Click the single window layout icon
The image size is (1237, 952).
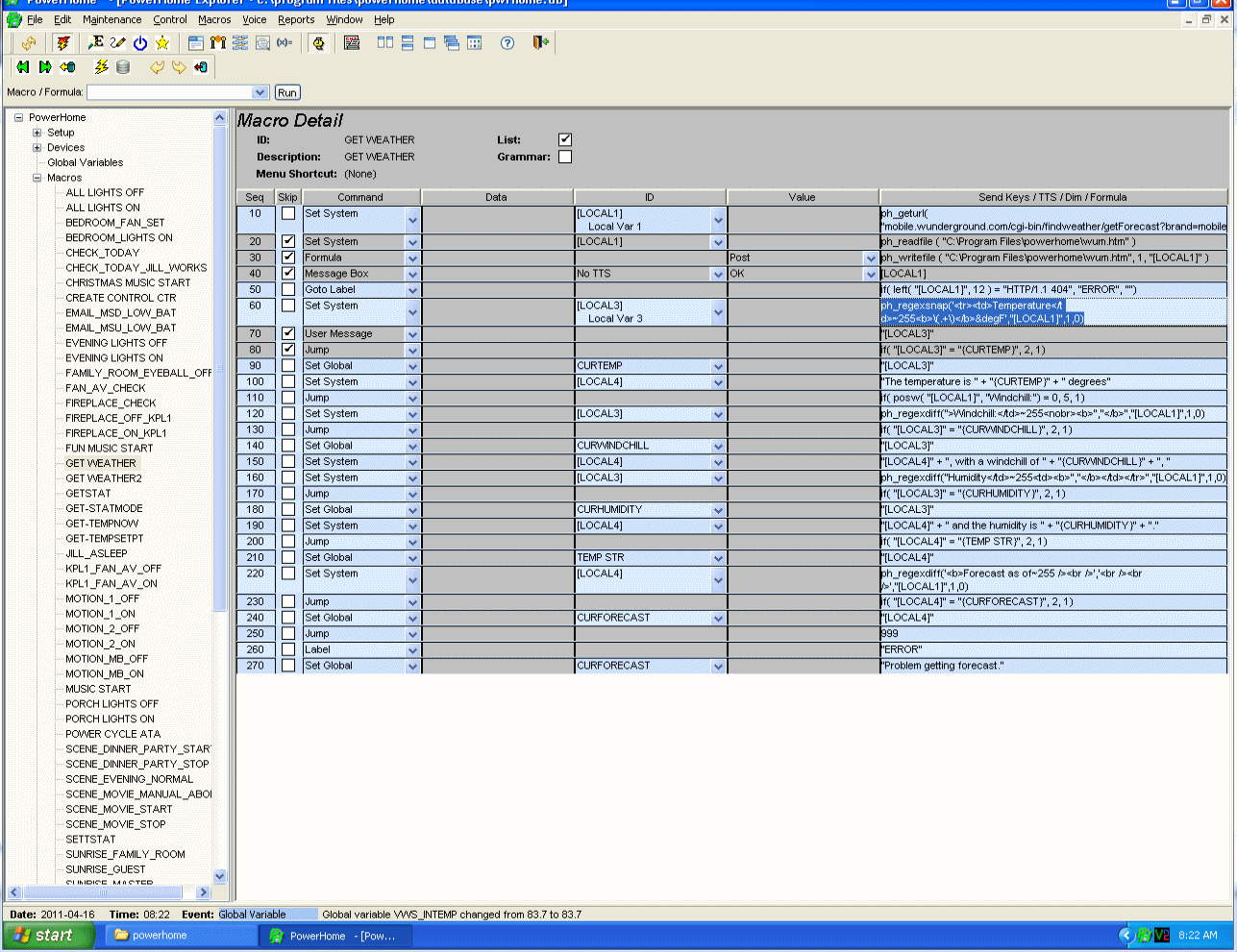click(x=430, y=42)
